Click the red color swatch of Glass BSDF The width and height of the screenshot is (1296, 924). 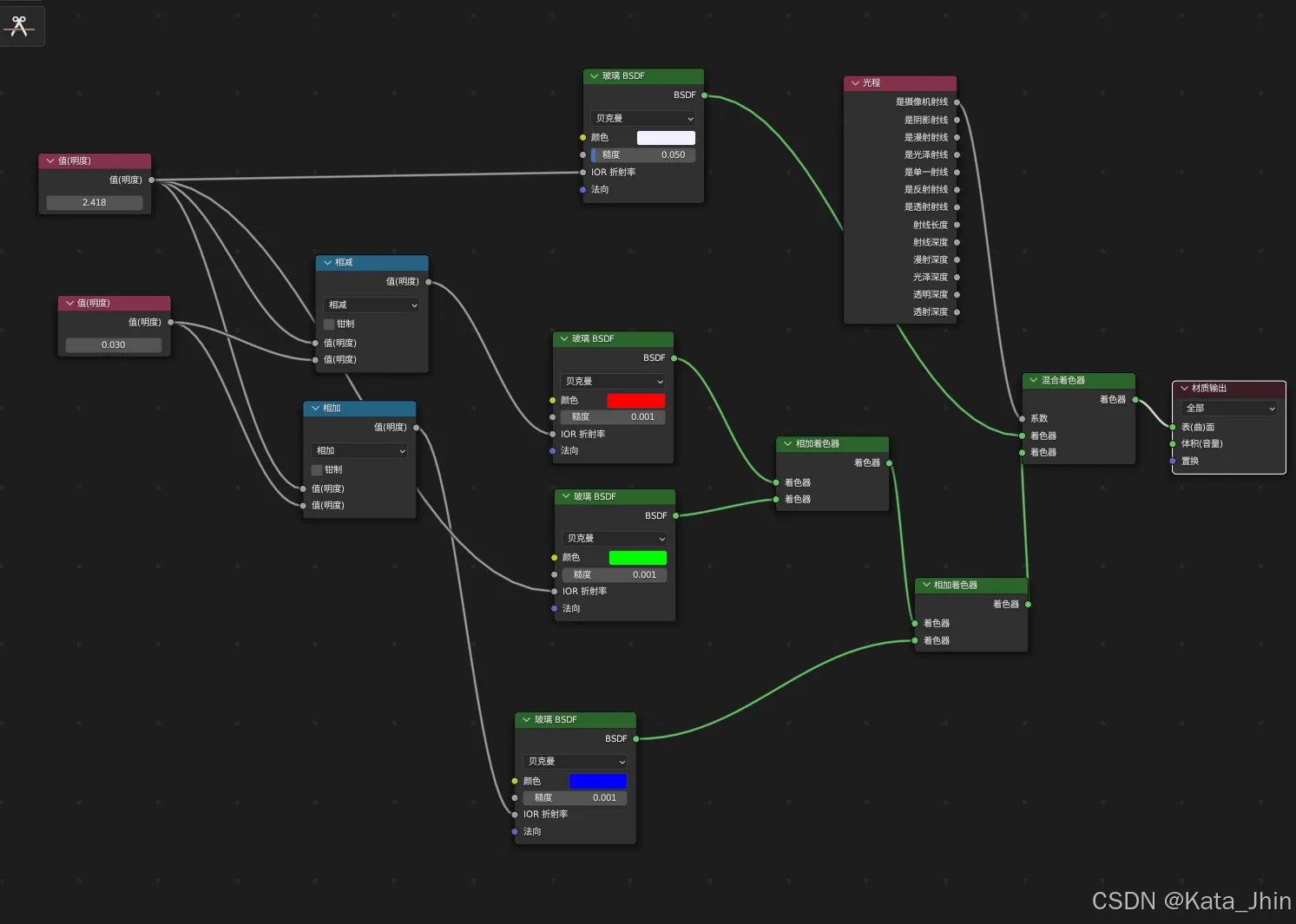(635, 401)
